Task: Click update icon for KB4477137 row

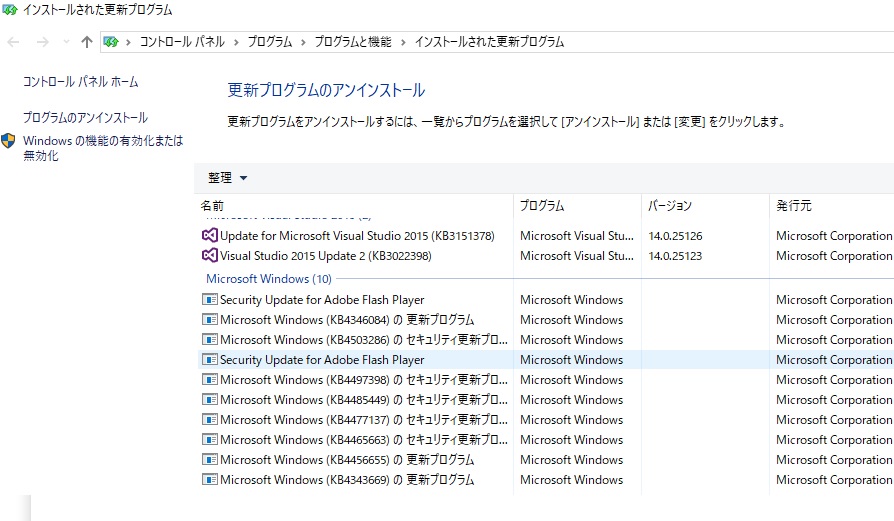Action: (x=210, y=419)
